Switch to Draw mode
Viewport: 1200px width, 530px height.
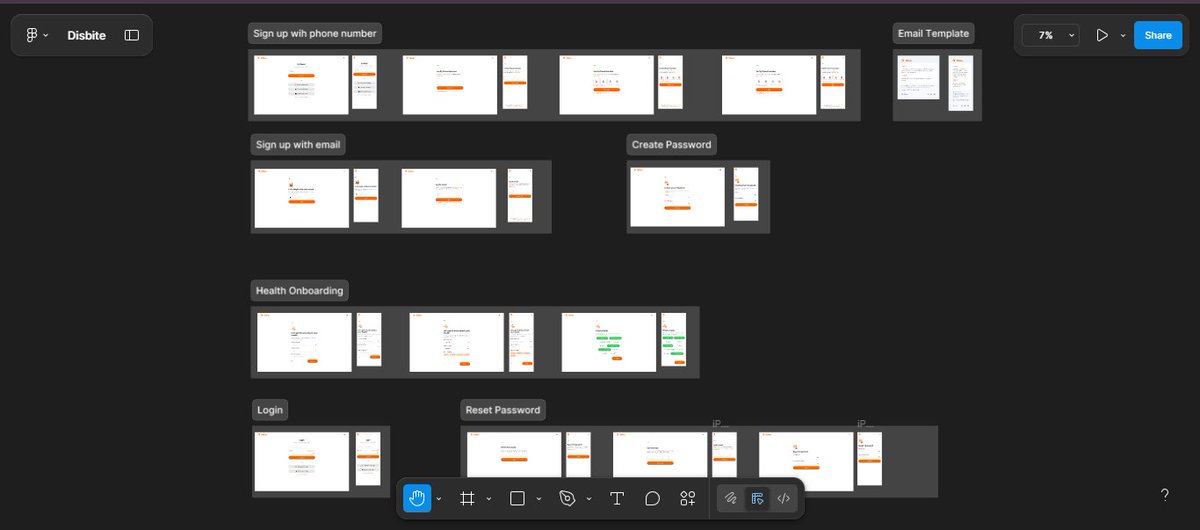point(731,498)
